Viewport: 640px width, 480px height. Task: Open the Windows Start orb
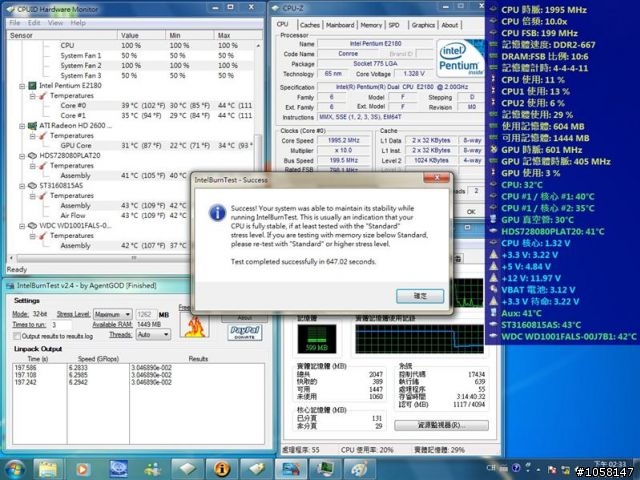[x=14, y=469]
